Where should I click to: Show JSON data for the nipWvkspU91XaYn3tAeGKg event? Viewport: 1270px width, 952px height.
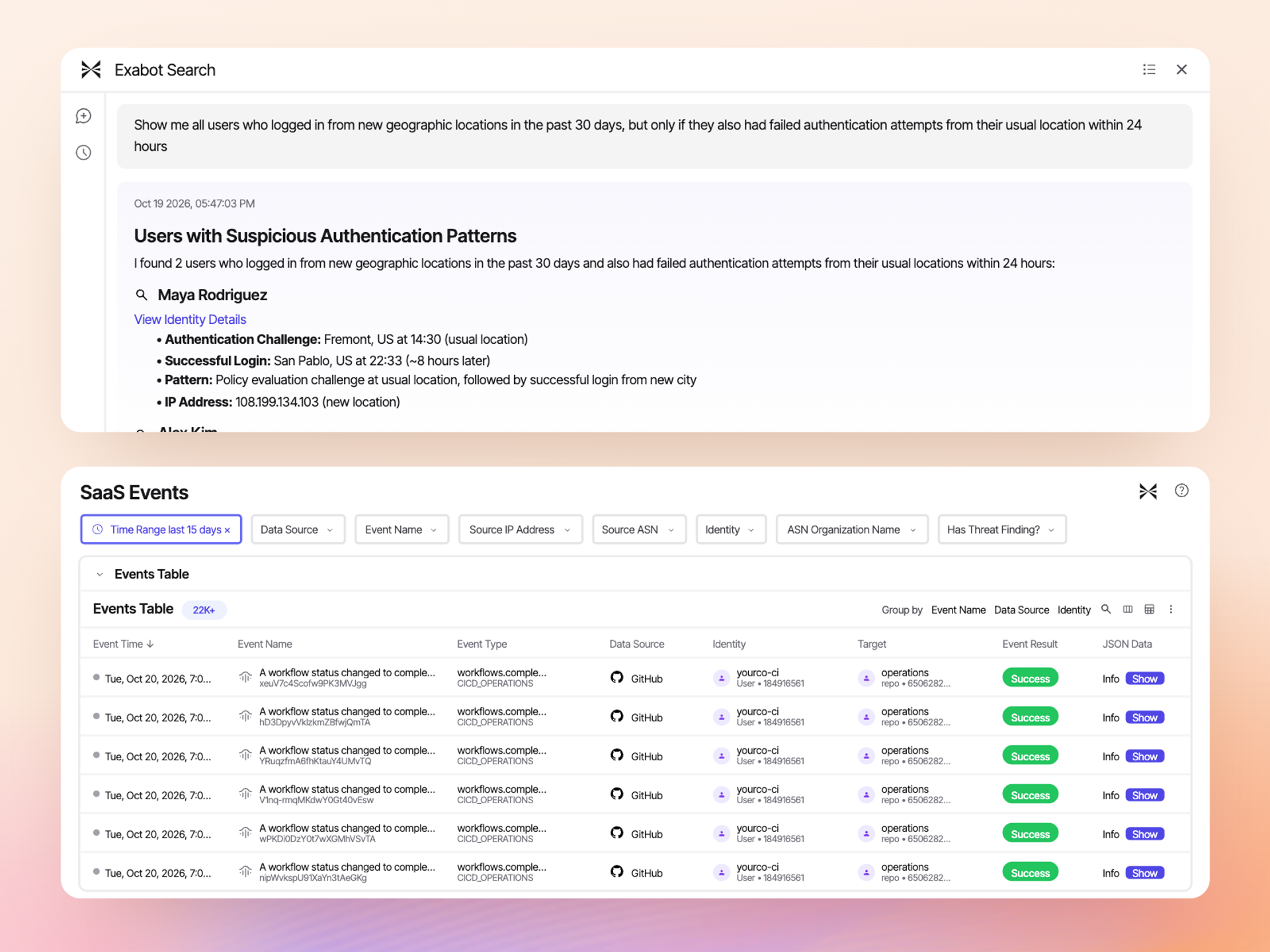pos(1144,873)
